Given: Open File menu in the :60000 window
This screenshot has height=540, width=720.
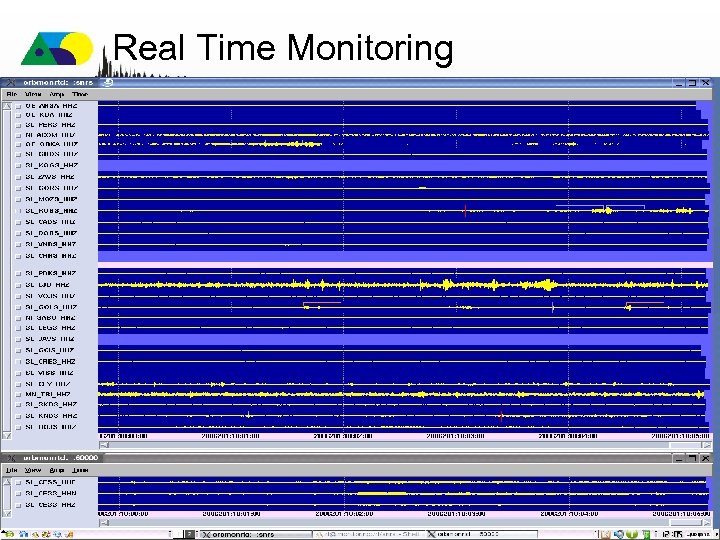Looking at the screenshot, I should pyautogui.click(x=12, y=470).
